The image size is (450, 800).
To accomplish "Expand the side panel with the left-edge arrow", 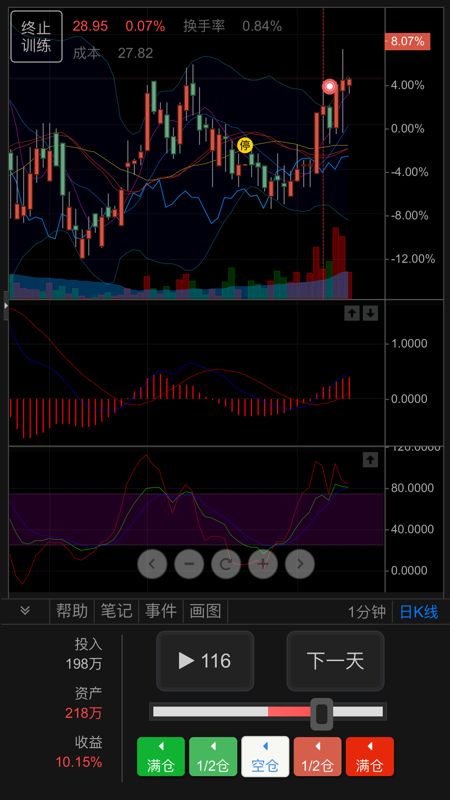I will 6,306.
